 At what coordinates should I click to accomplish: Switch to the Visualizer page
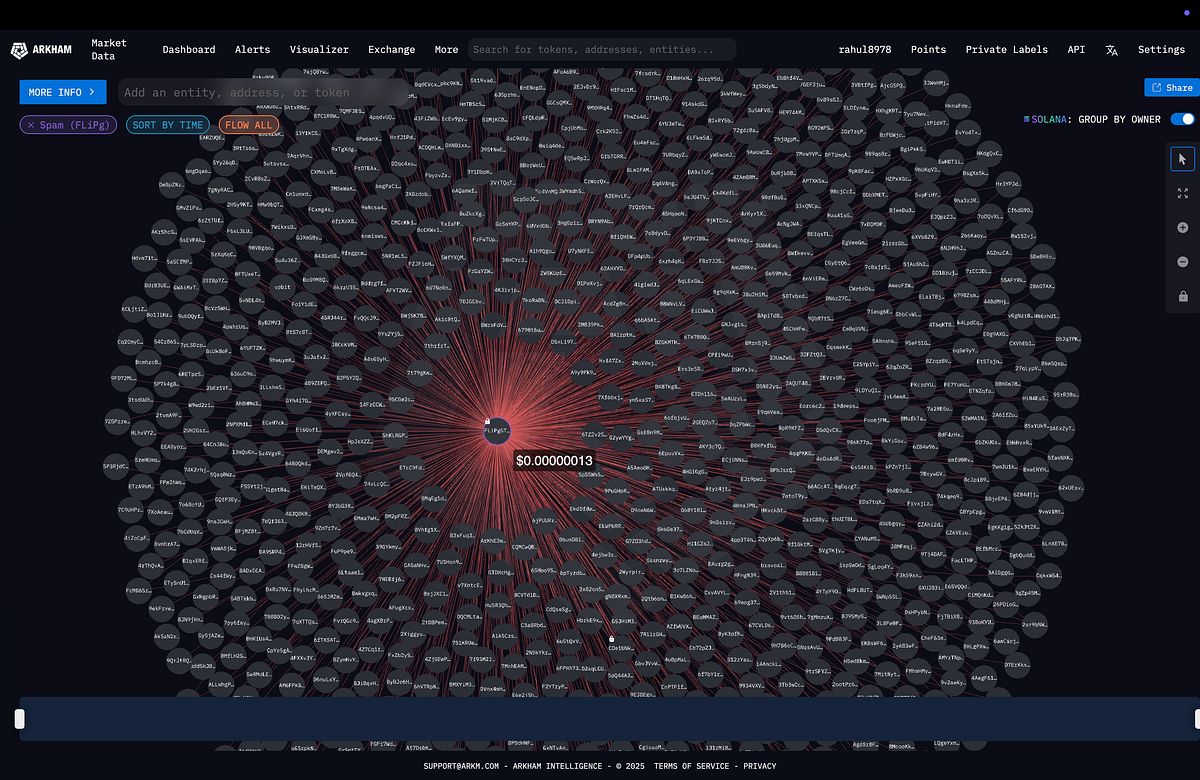click(x=319, y=50)
